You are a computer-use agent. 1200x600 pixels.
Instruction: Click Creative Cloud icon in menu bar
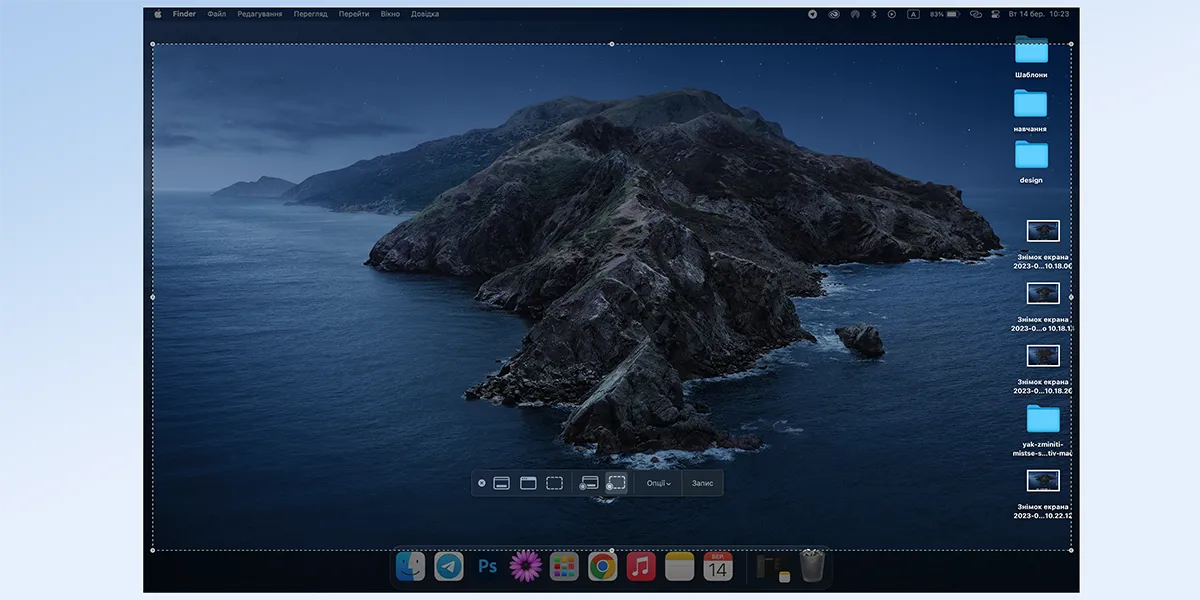[834, 14]
